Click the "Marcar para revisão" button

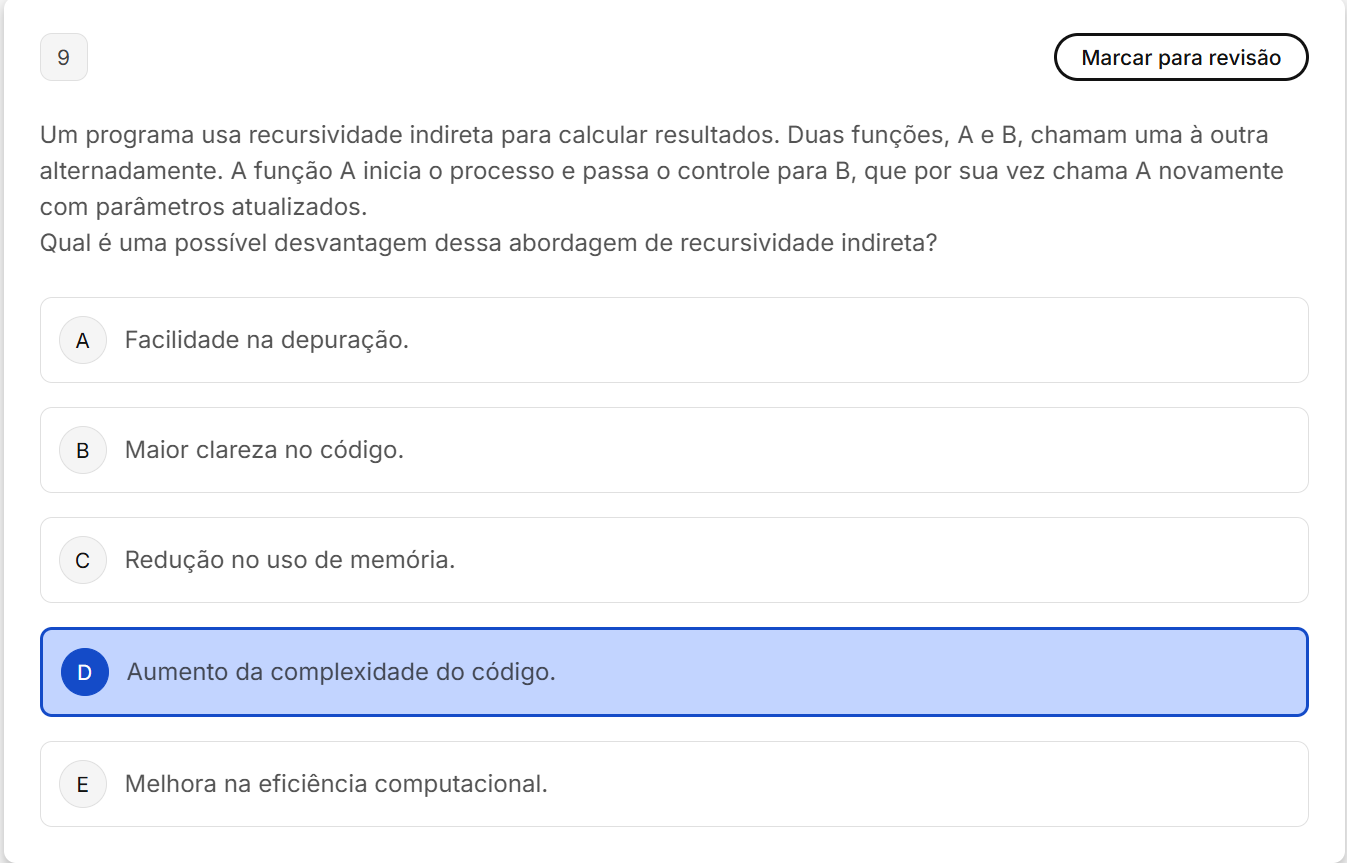point(1180,57)
